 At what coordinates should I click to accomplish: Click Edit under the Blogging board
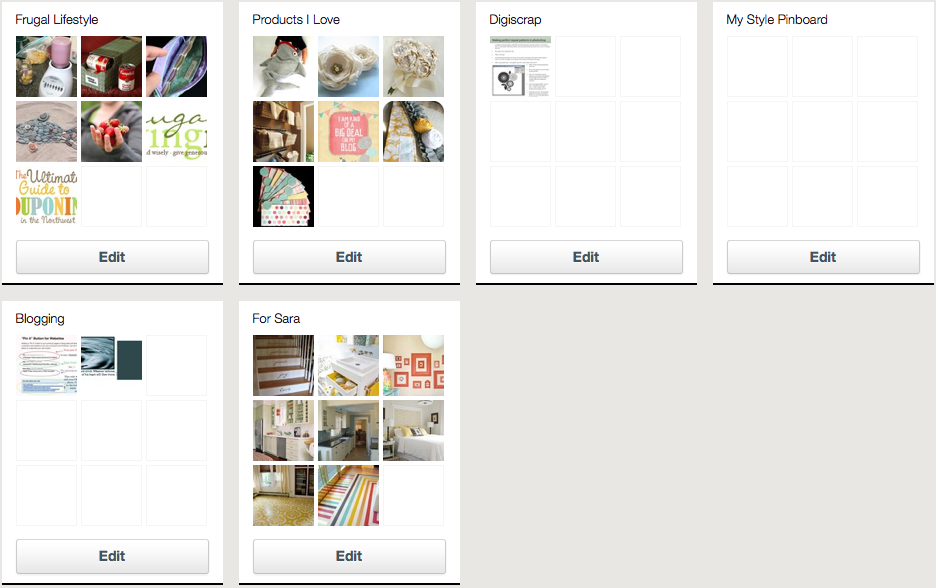click(x=112, y=556)
